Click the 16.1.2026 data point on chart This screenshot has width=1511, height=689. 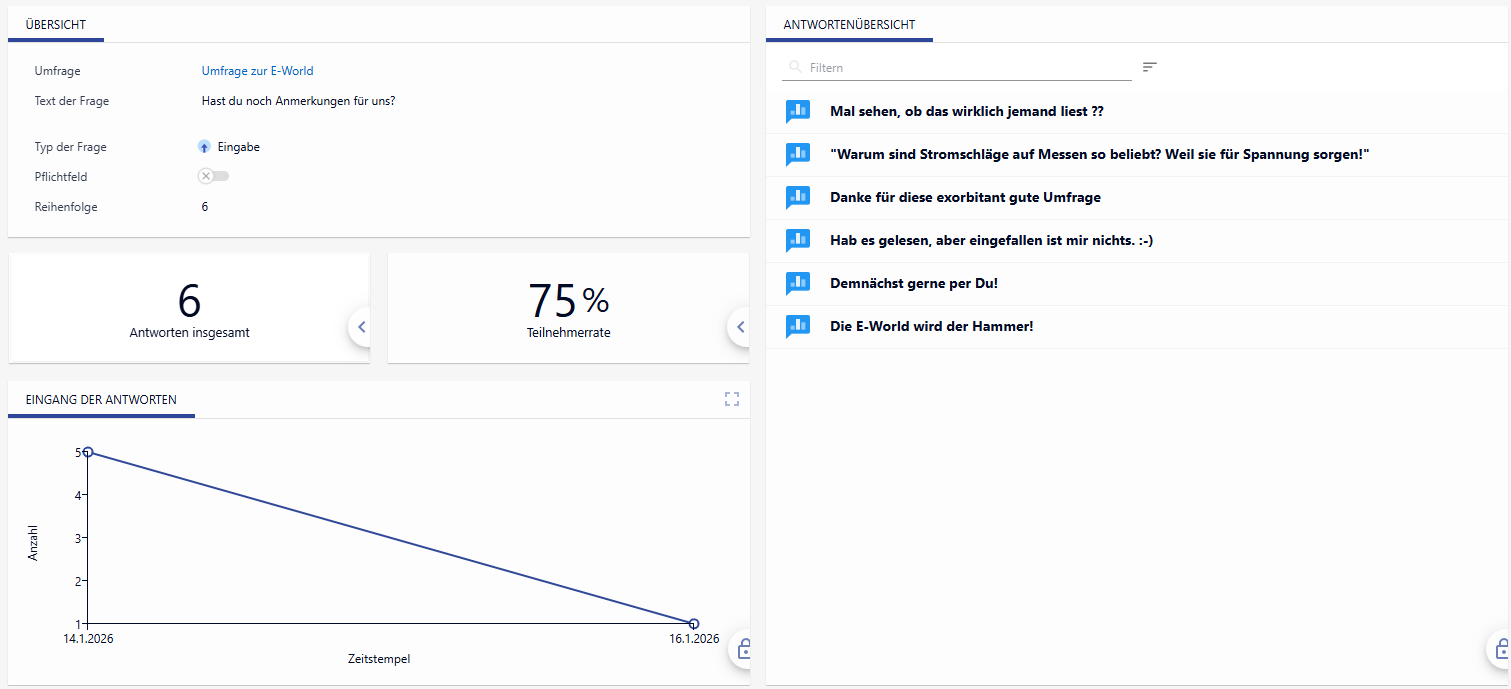pos(694,624)
